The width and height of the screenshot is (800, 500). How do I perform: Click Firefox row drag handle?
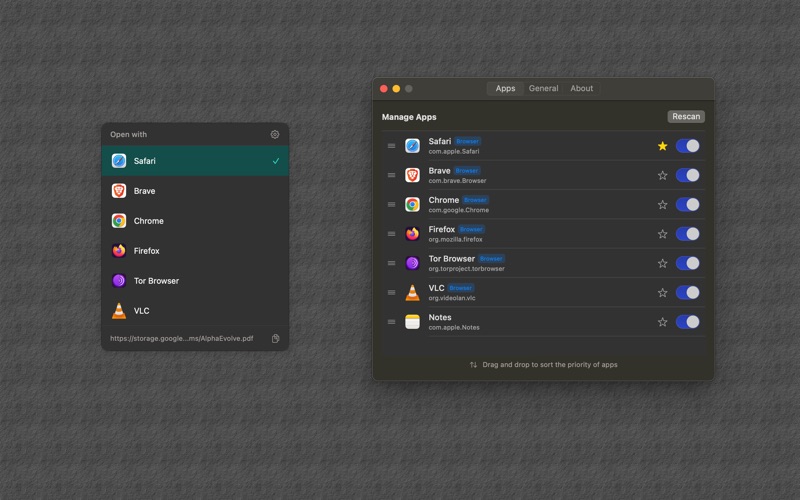[x=391, y=234]
